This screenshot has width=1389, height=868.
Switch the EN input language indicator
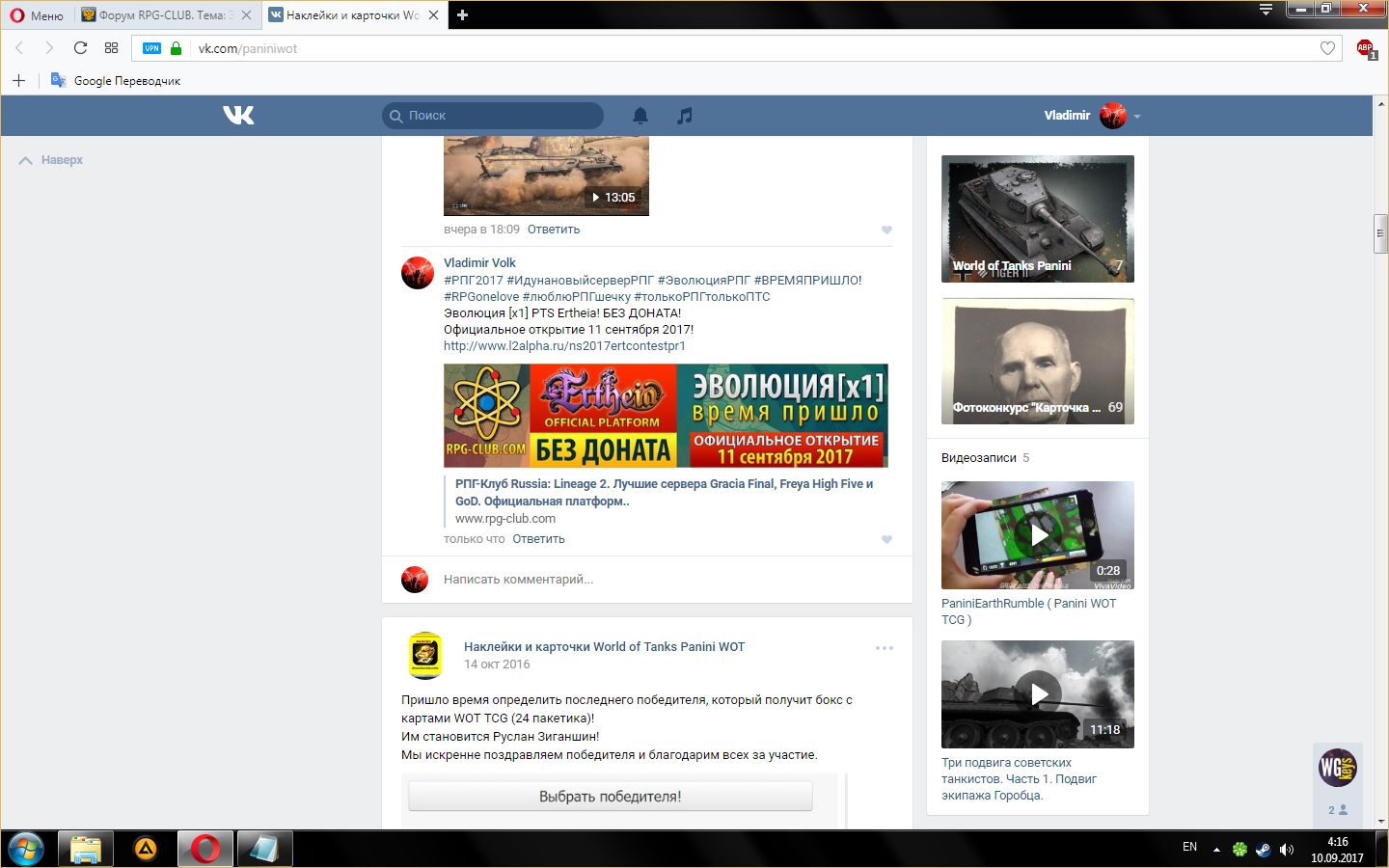click(x=1189, y=847)
